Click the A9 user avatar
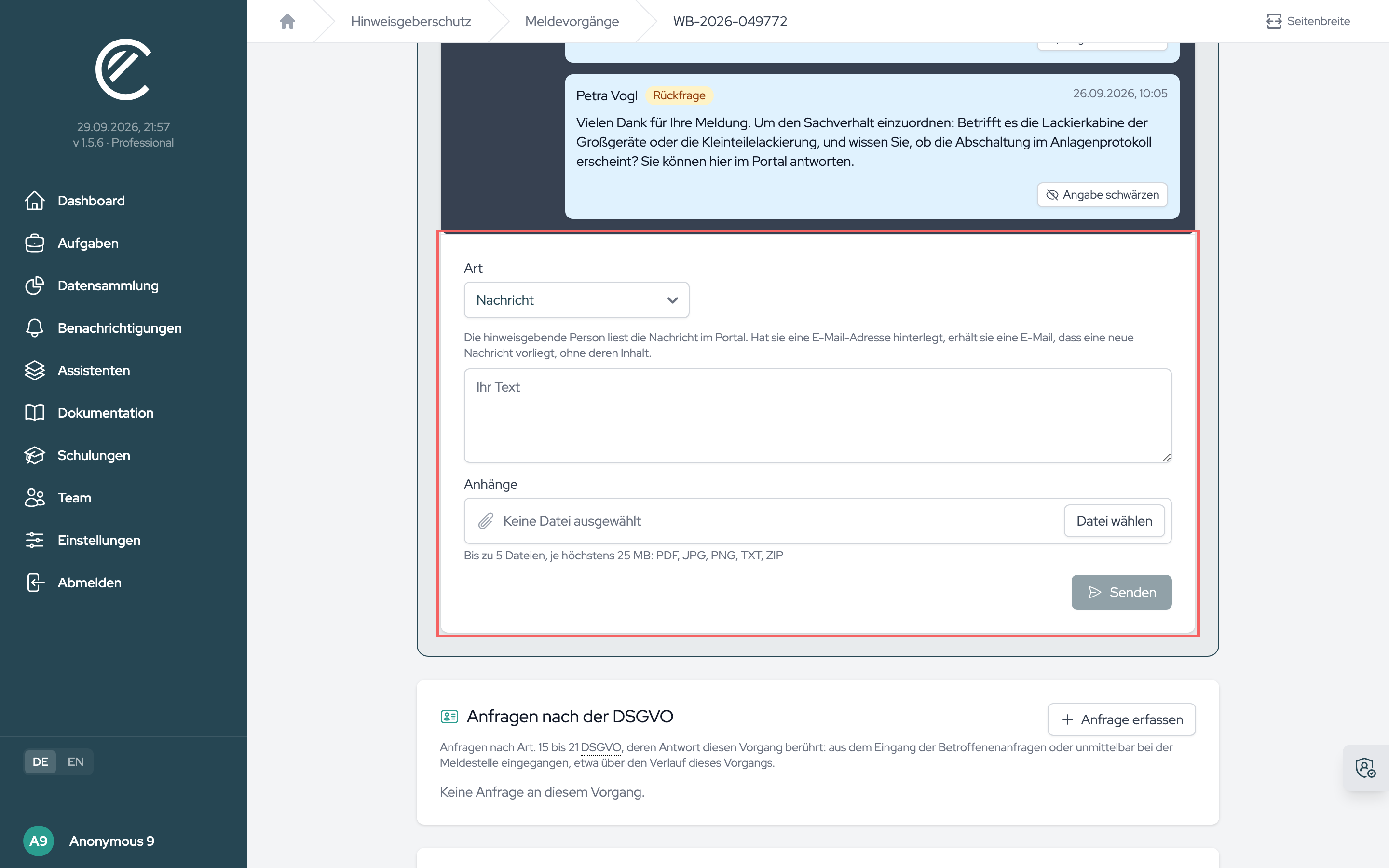This screenshot has width=1389, height=868. 39,841
